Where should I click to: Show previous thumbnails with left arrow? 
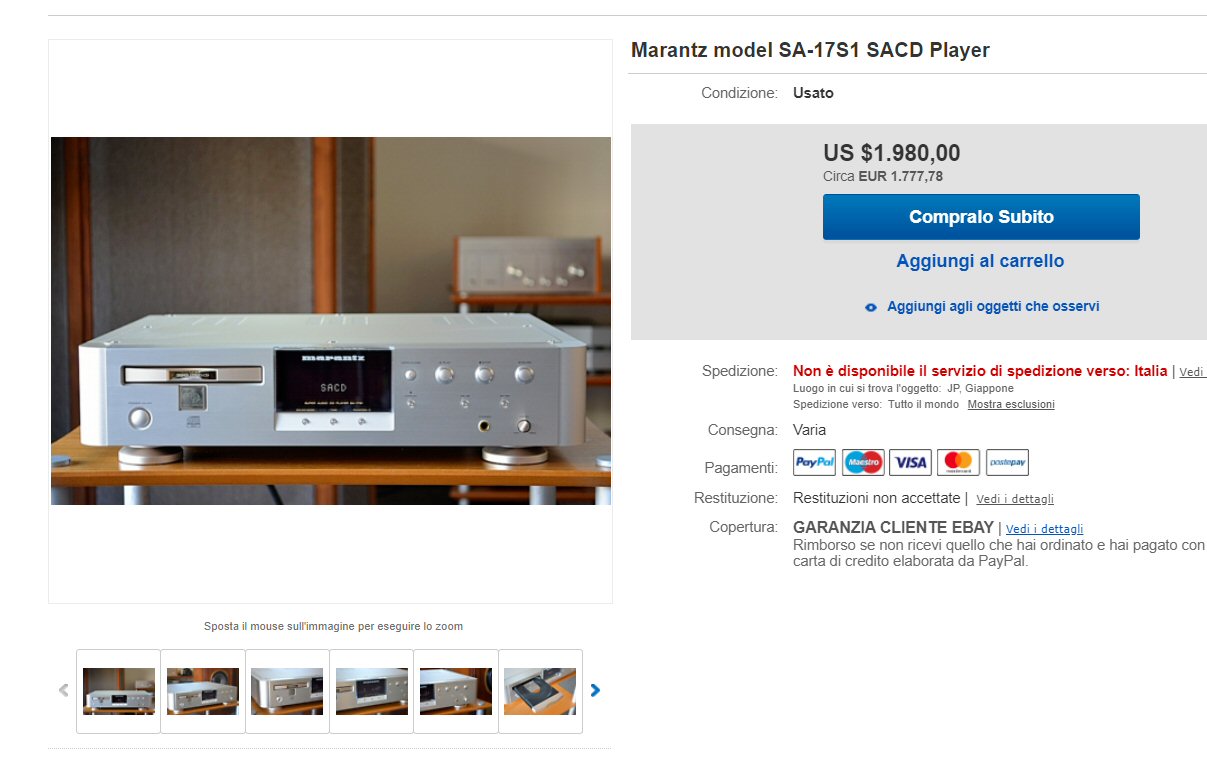[x=64, y=690]
